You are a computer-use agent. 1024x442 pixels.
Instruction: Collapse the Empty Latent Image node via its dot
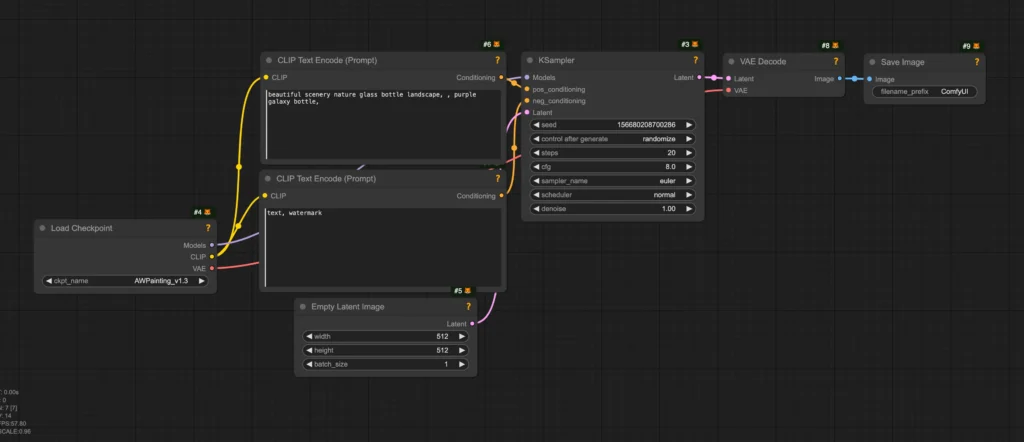[302, 306]
